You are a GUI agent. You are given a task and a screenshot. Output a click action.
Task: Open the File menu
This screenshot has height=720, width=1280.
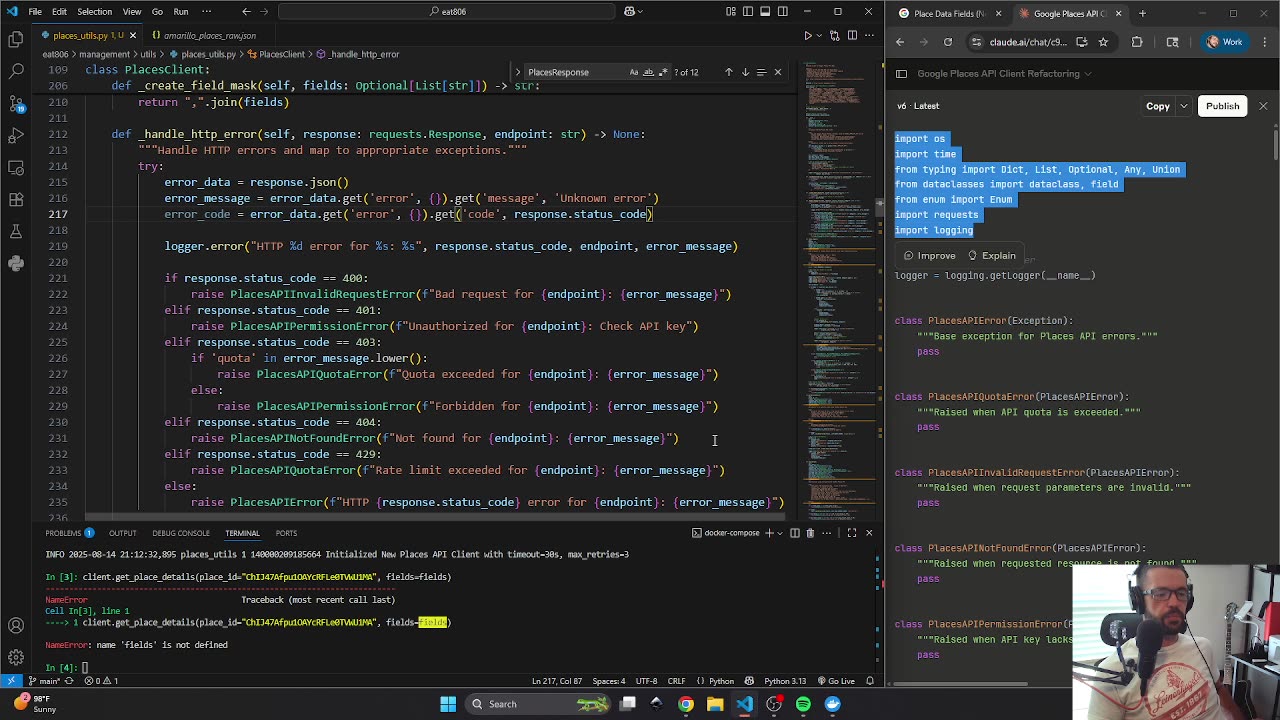pos(35,11)
